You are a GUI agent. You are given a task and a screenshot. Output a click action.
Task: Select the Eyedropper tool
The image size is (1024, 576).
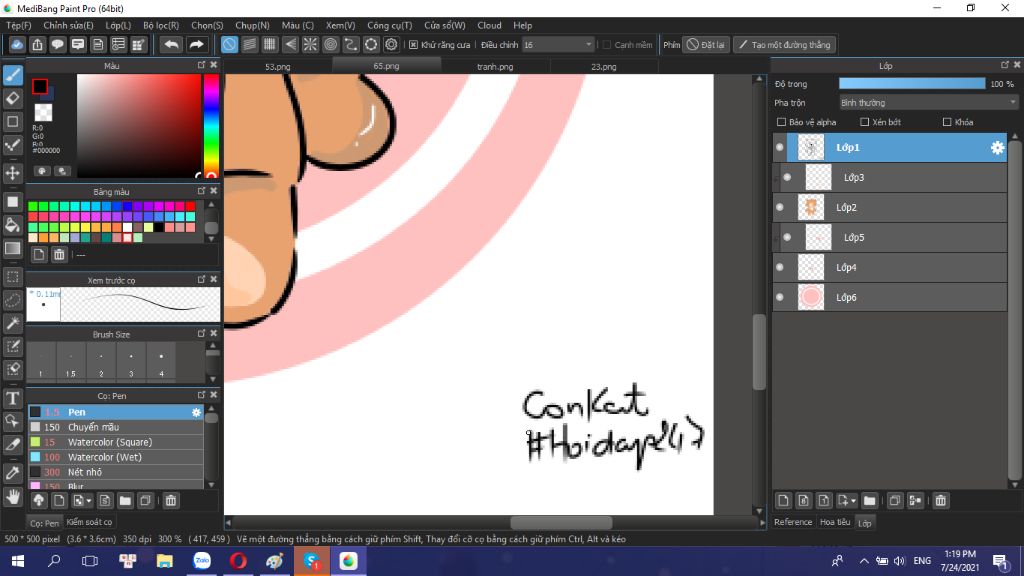pos(13,473)
